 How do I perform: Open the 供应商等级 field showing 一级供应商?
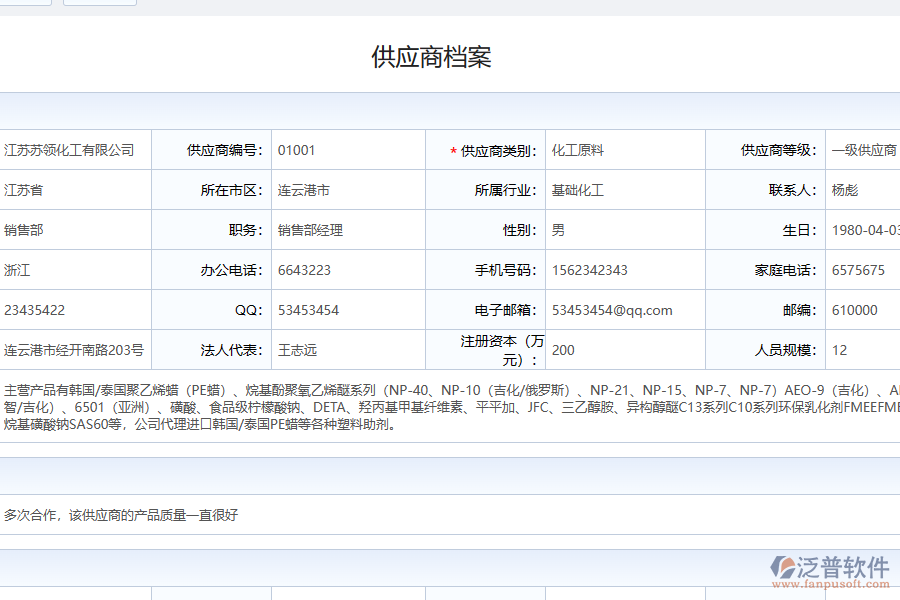pos(862,149)
